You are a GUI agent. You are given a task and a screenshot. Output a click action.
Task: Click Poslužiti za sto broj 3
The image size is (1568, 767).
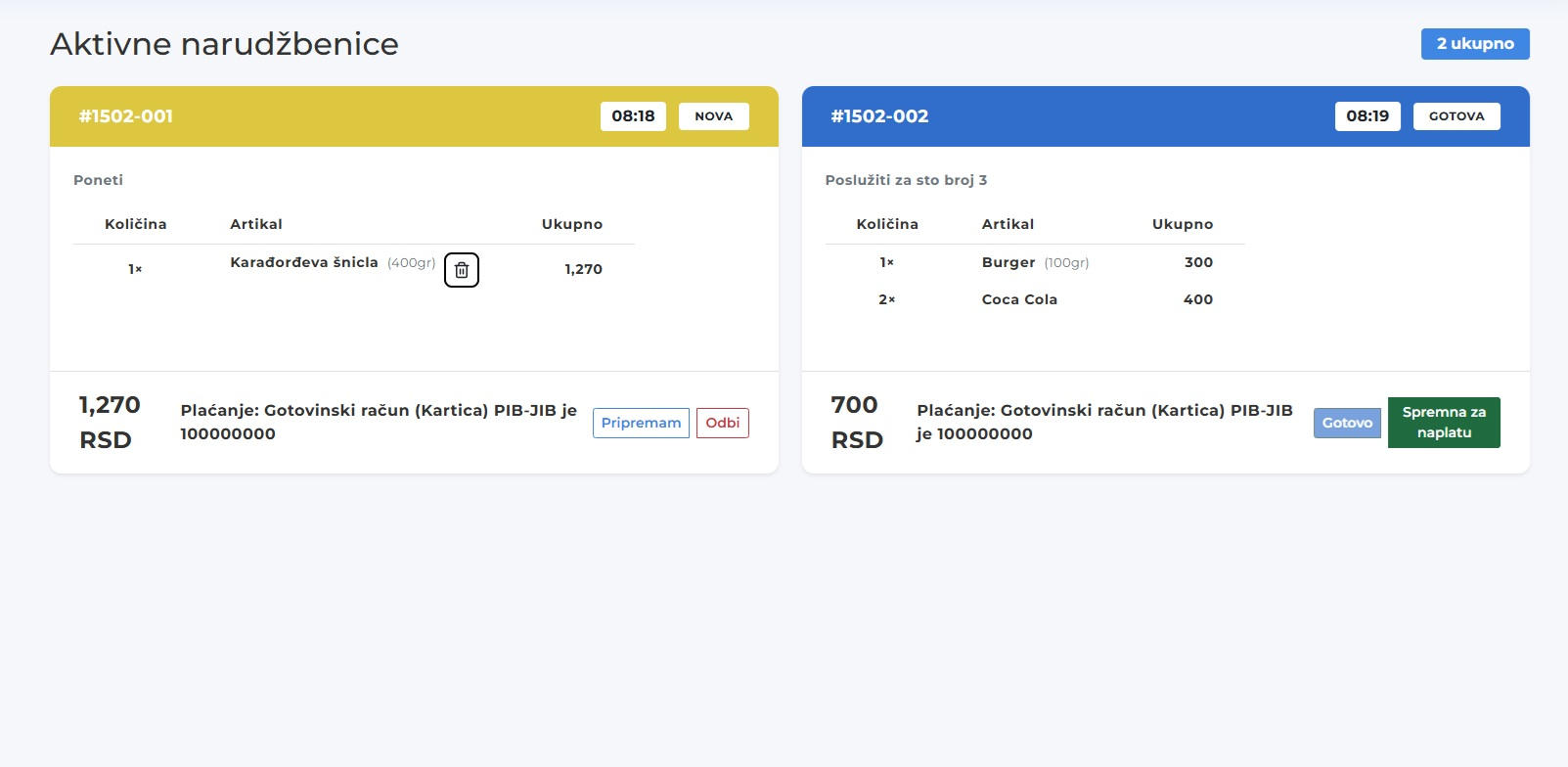pos(906,180)
